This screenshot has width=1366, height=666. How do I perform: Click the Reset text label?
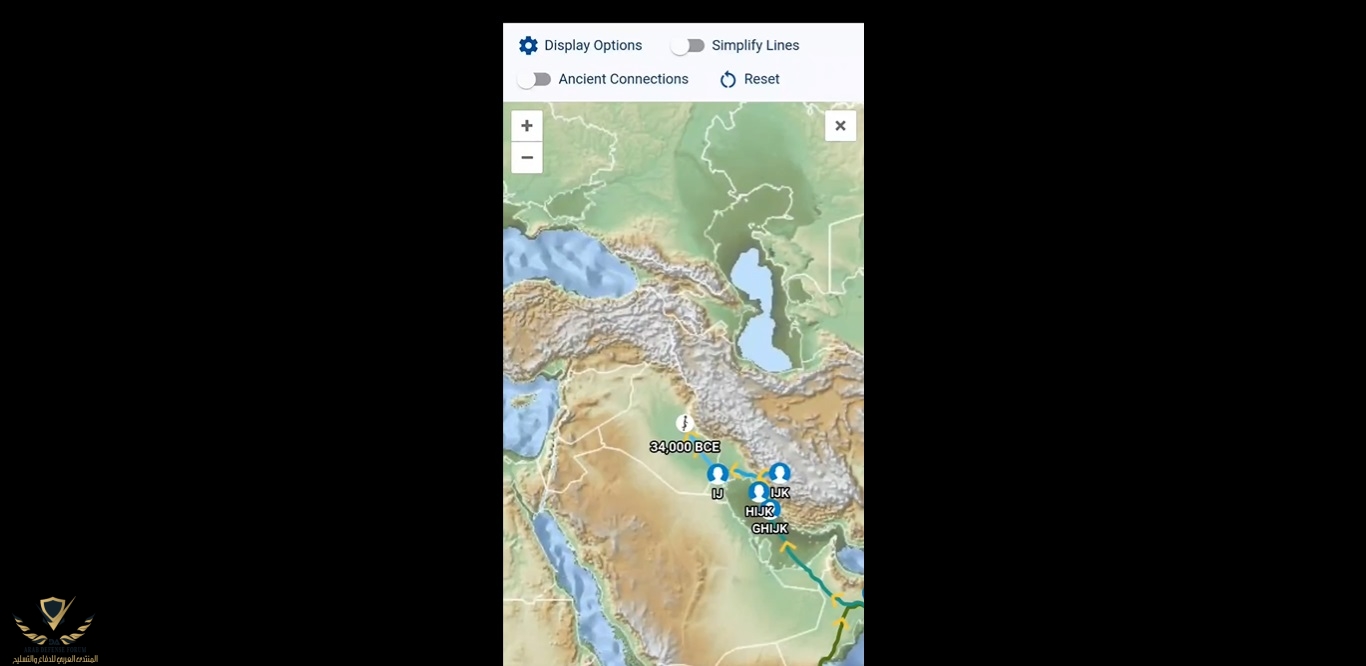point(762,80)
